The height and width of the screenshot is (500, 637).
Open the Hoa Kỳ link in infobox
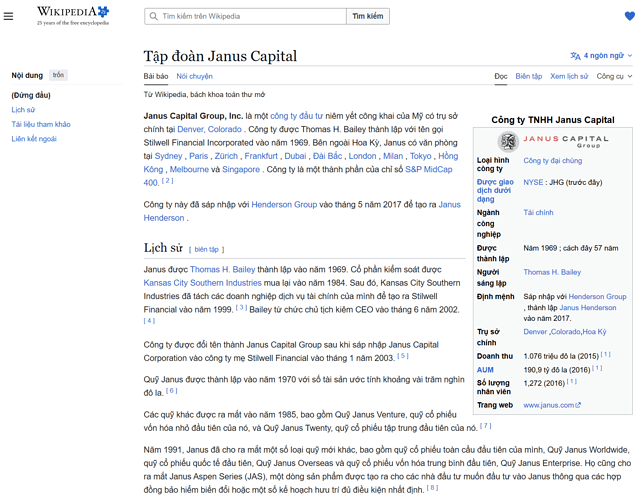(x=594, y=332)
